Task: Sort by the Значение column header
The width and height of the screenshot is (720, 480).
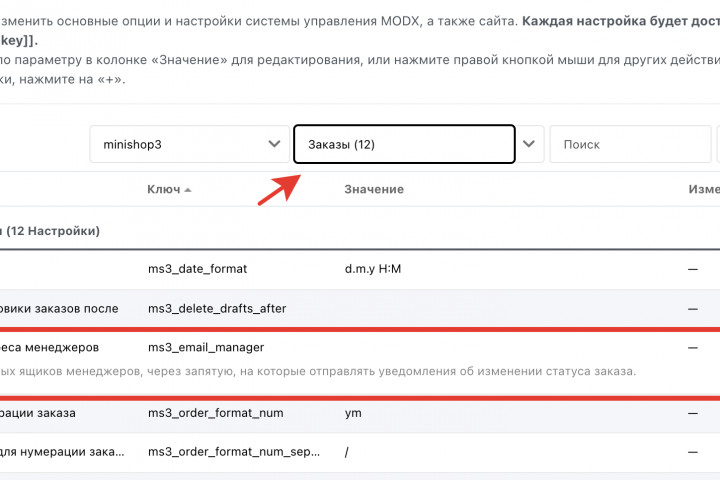Action: pos(374,189)
